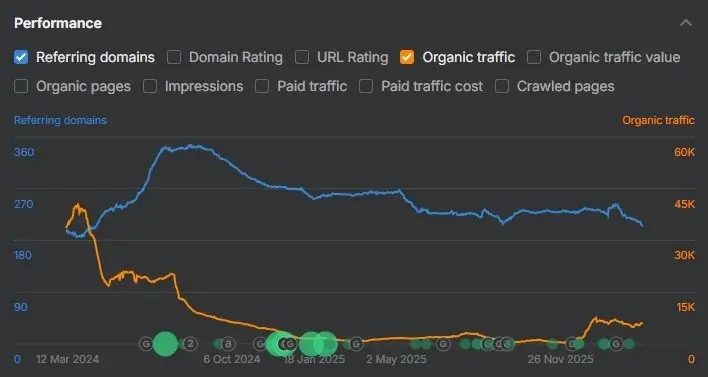Collapse the Performance panel with the chevron
Screen dimensions: 708x377
pyautogui.click(x=686, y=23)
